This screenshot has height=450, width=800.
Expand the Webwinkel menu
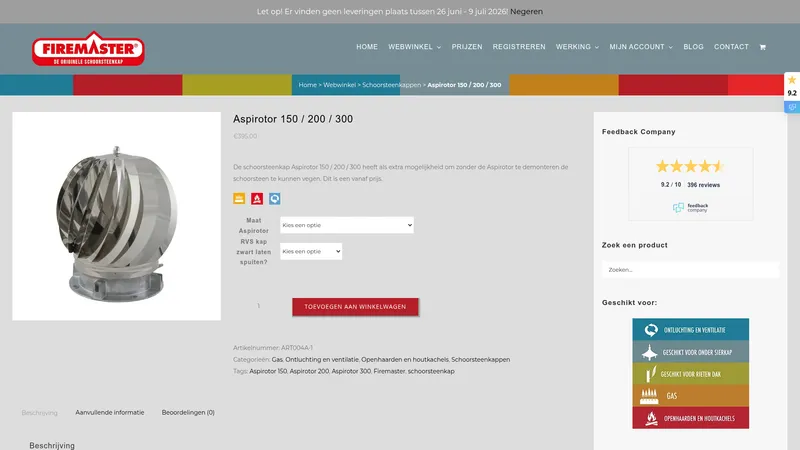[414, 47]
